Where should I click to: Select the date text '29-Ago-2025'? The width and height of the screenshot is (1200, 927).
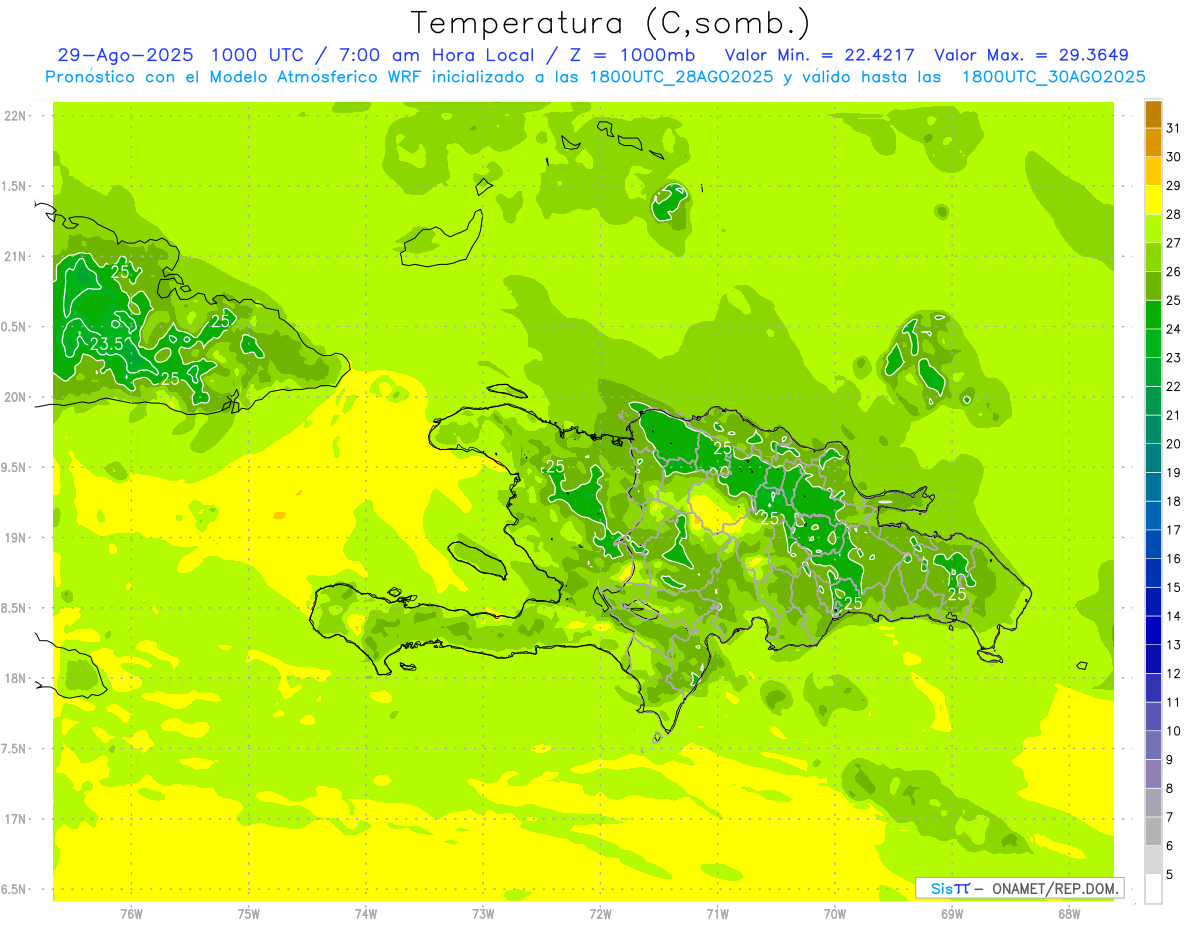pos(125,55)
